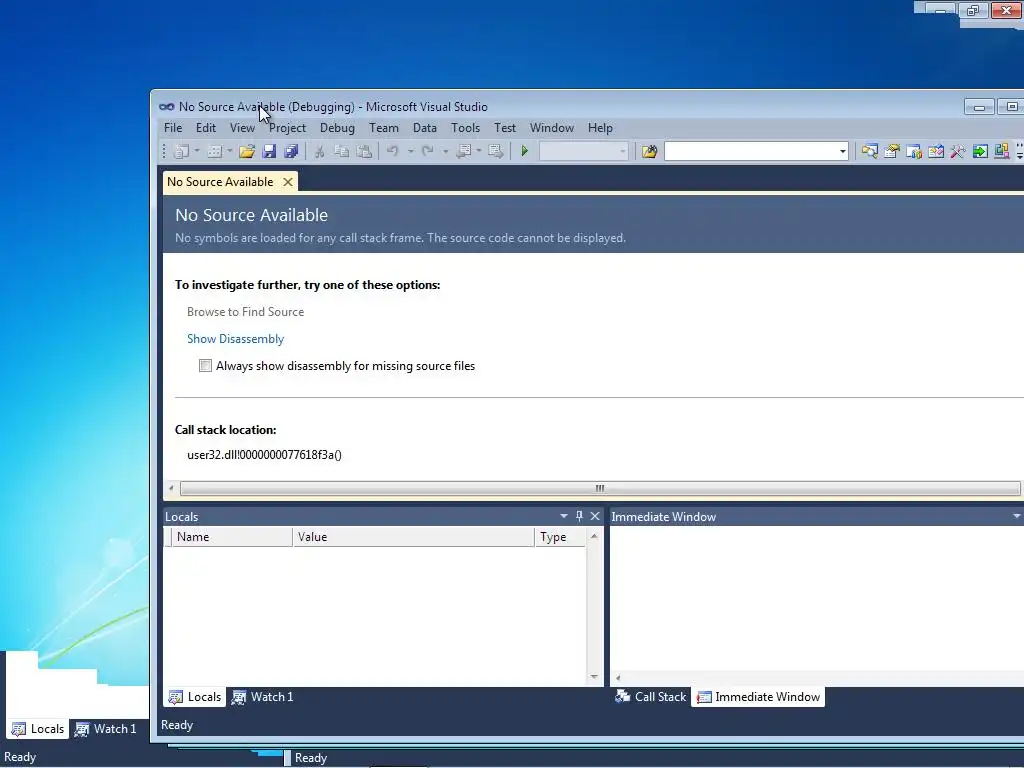This screenshot has height=768, width=1024.
Task: Close the Locals panel
Action: pyautogui.click(x=595, y=516)
